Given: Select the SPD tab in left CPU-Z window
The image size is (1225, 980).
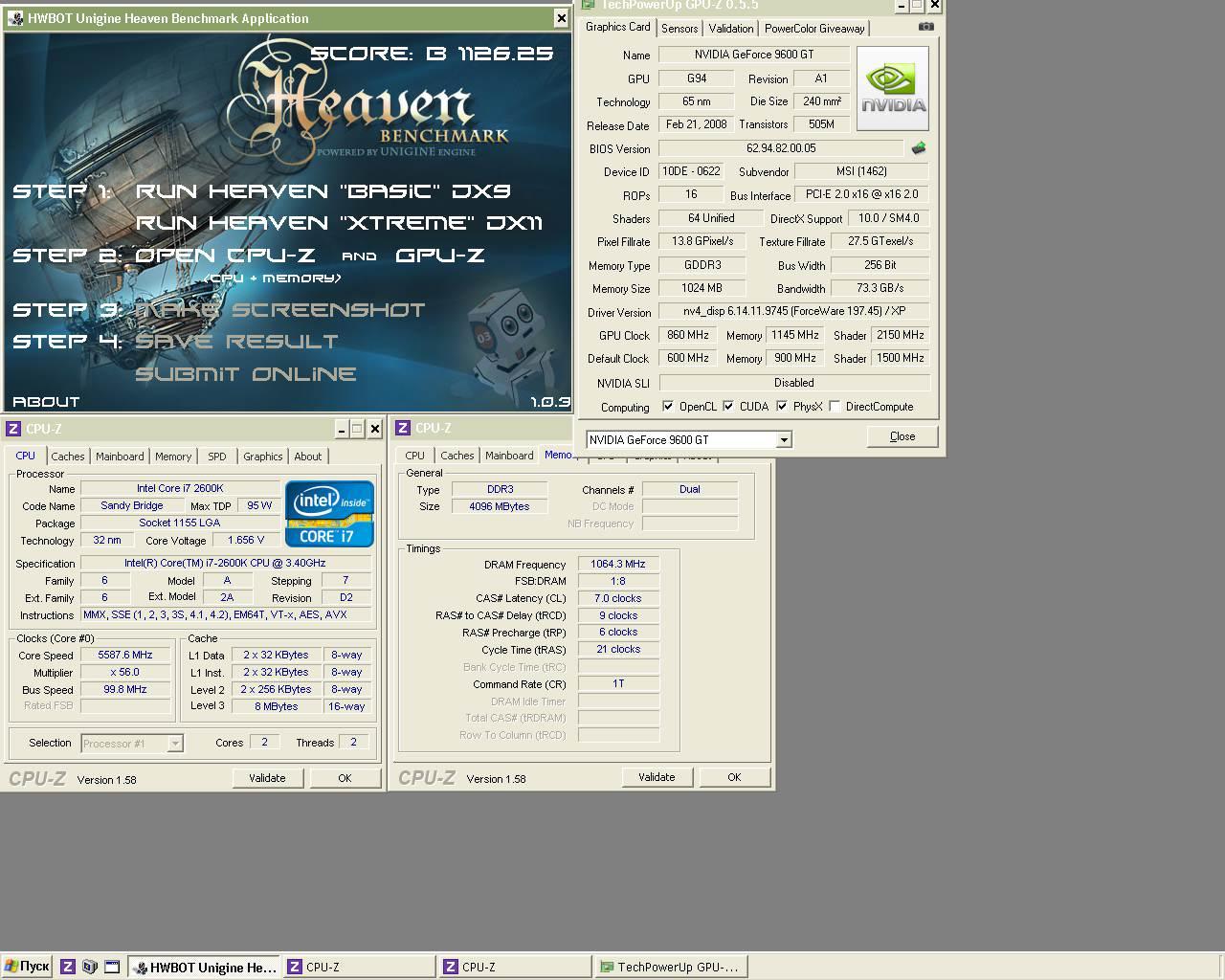Looking at the screenshot, I should 217,457.
